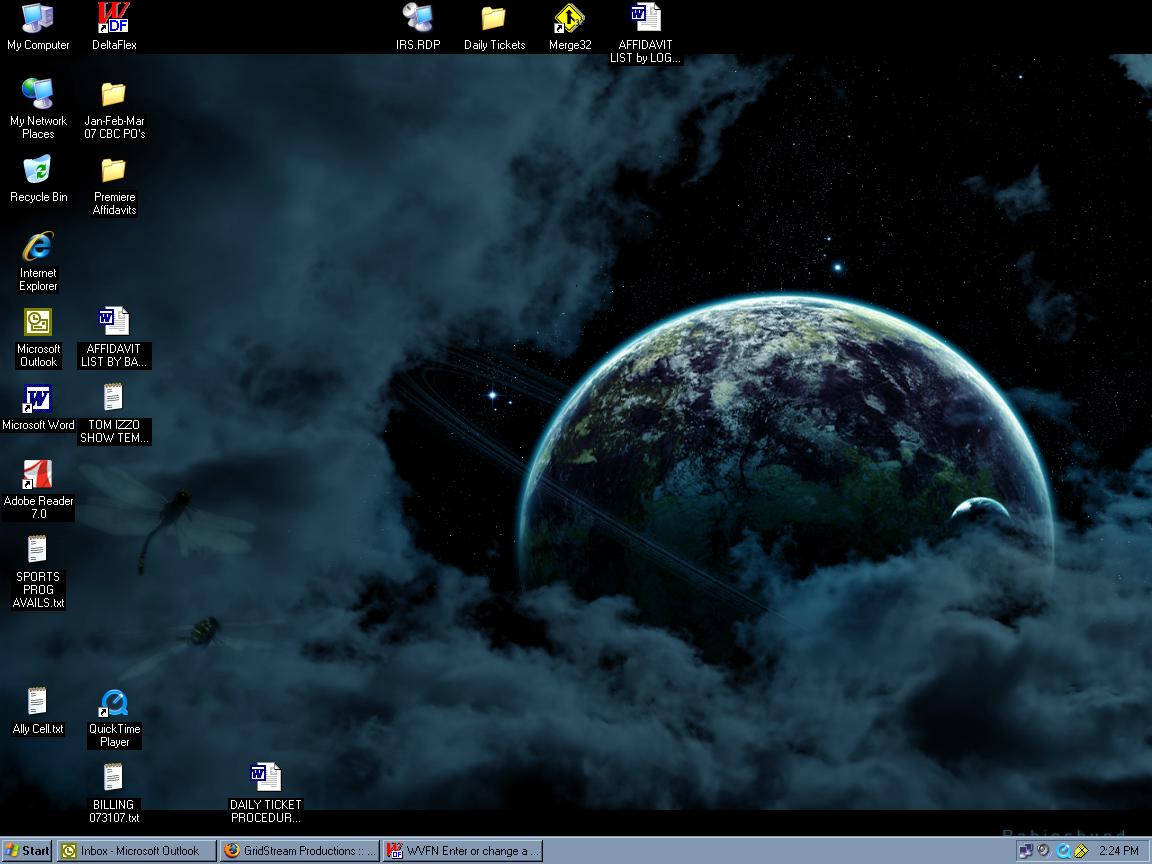Open the Start menu
This screenshot has height=864, width=1152.
[27, 851]
